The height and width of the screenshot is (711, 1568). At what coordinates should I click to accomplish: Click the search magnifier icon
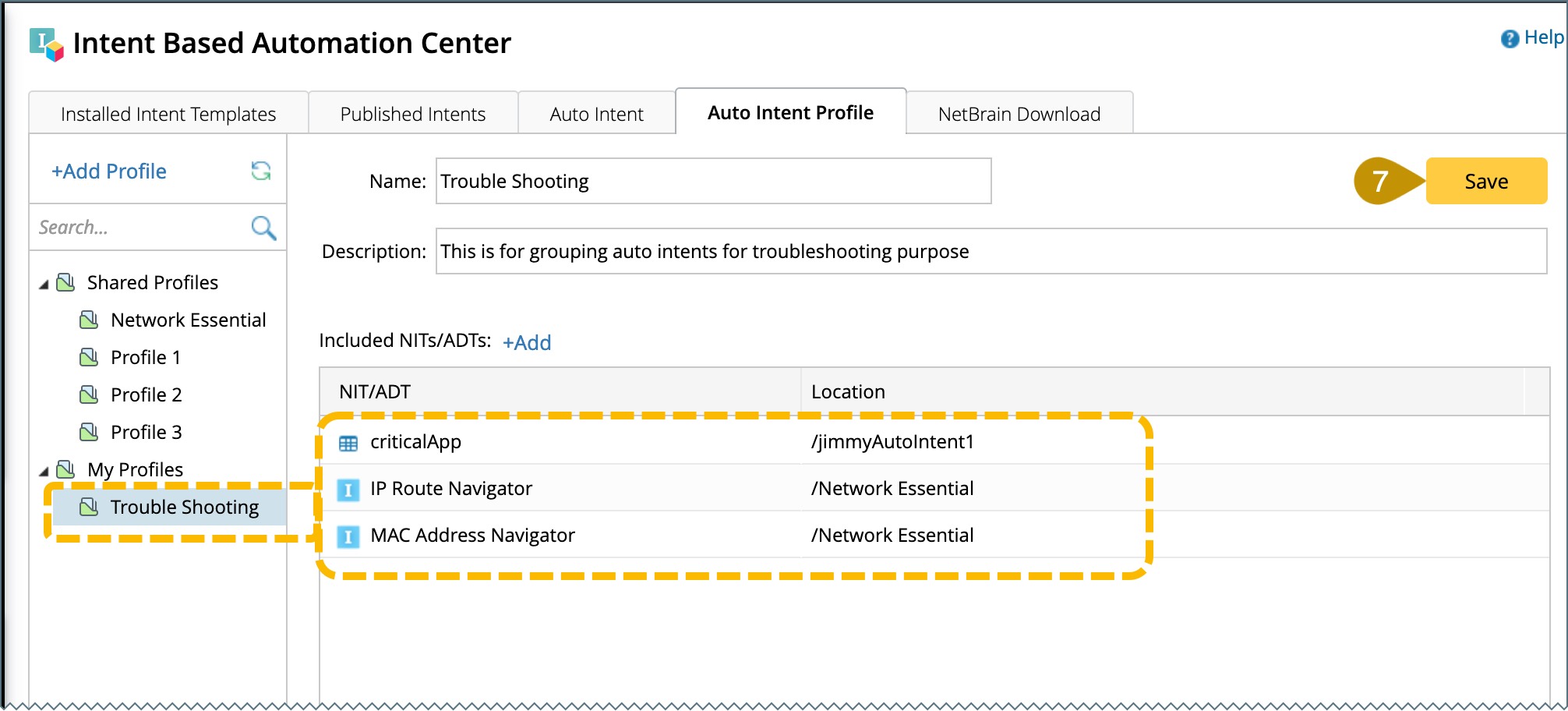(x=263, y=228)
